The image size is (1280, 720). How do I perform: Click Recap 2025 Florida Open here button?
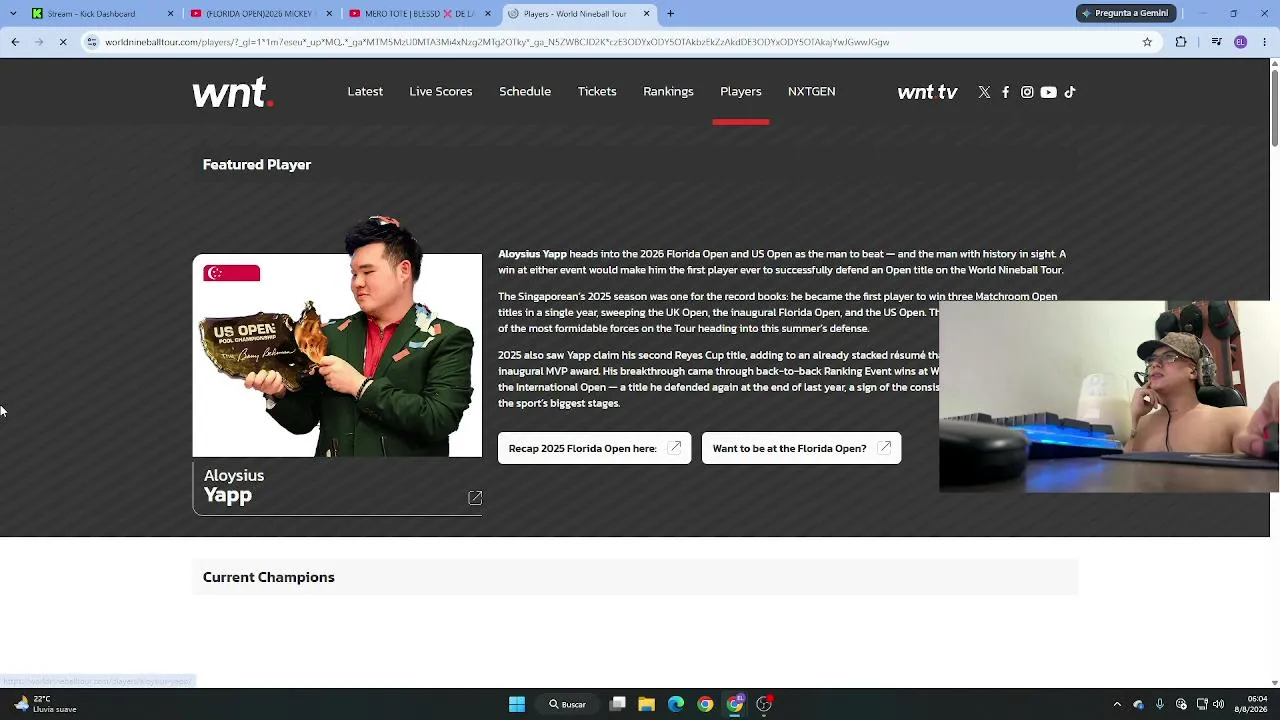pyautogui.click(x=594, y=448)
